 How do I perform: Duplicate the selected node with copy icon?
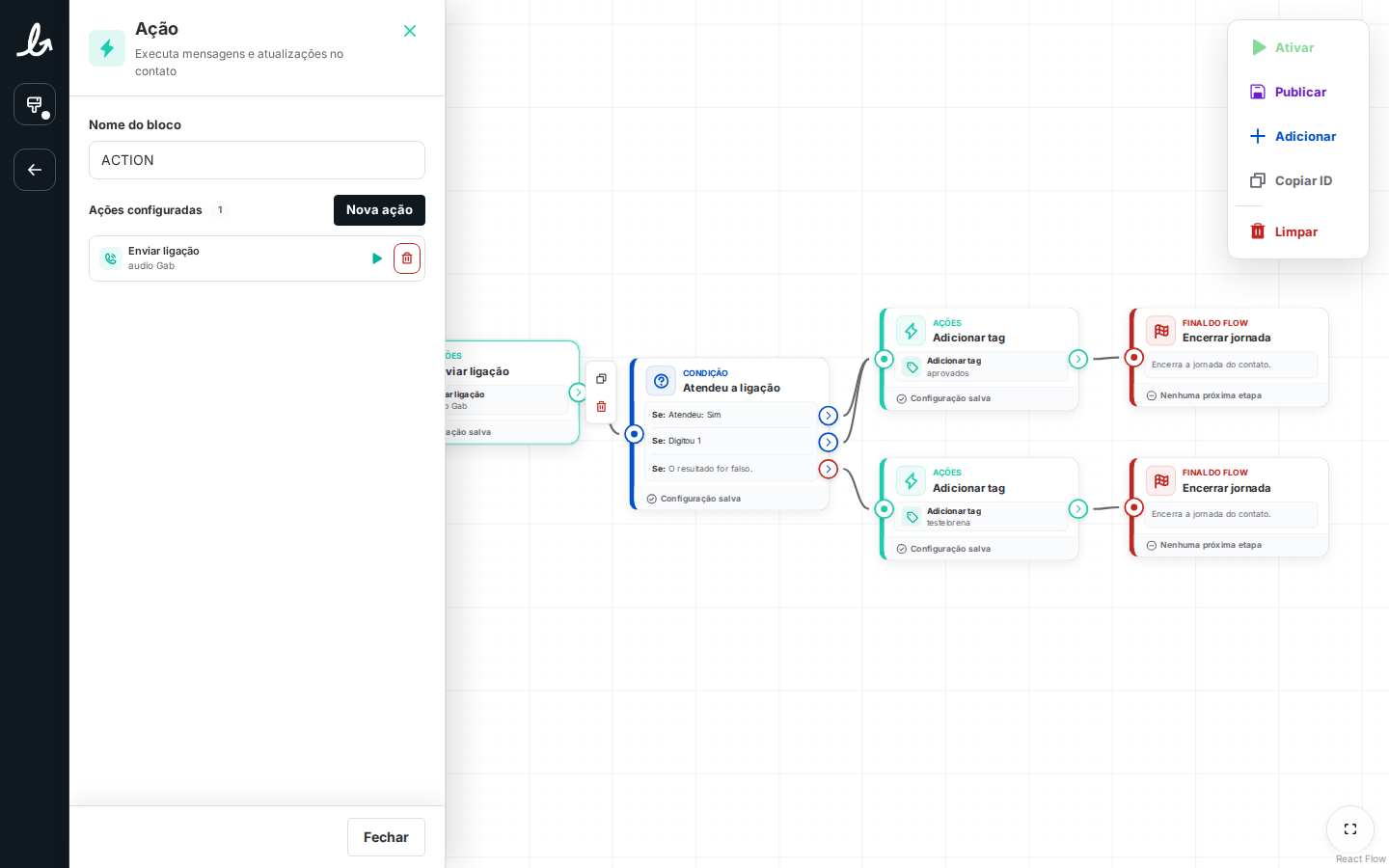coord(601,378)
